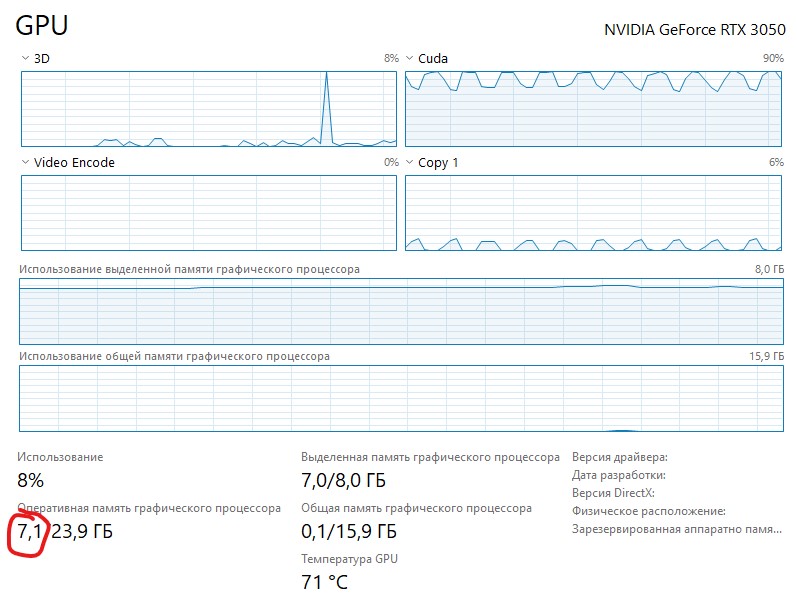
Task: Open the 3D engine dropdown chevron
Action: coord(25,59)
